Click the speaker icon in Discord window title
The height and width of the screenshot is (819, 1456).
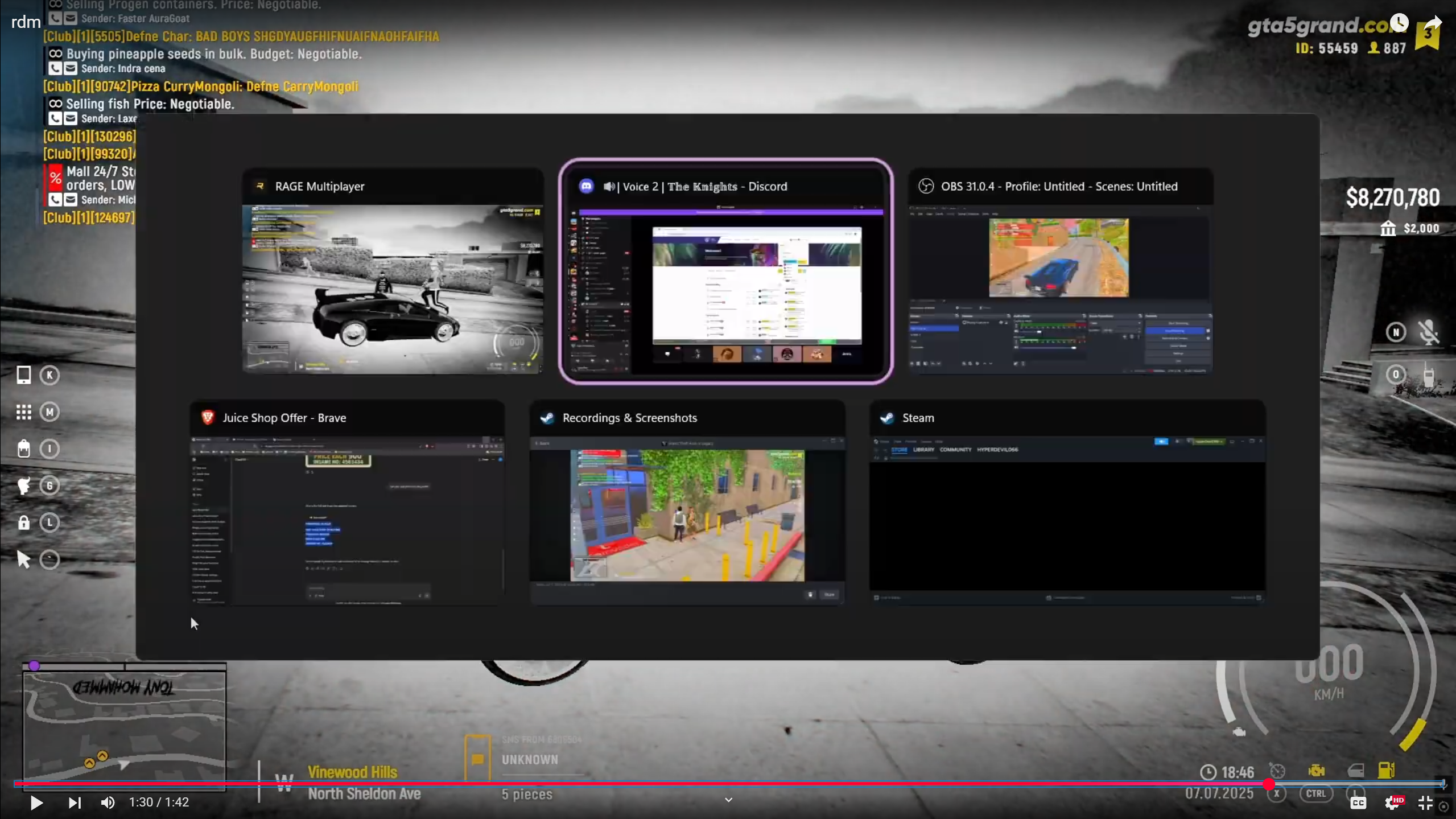[609, 186]
